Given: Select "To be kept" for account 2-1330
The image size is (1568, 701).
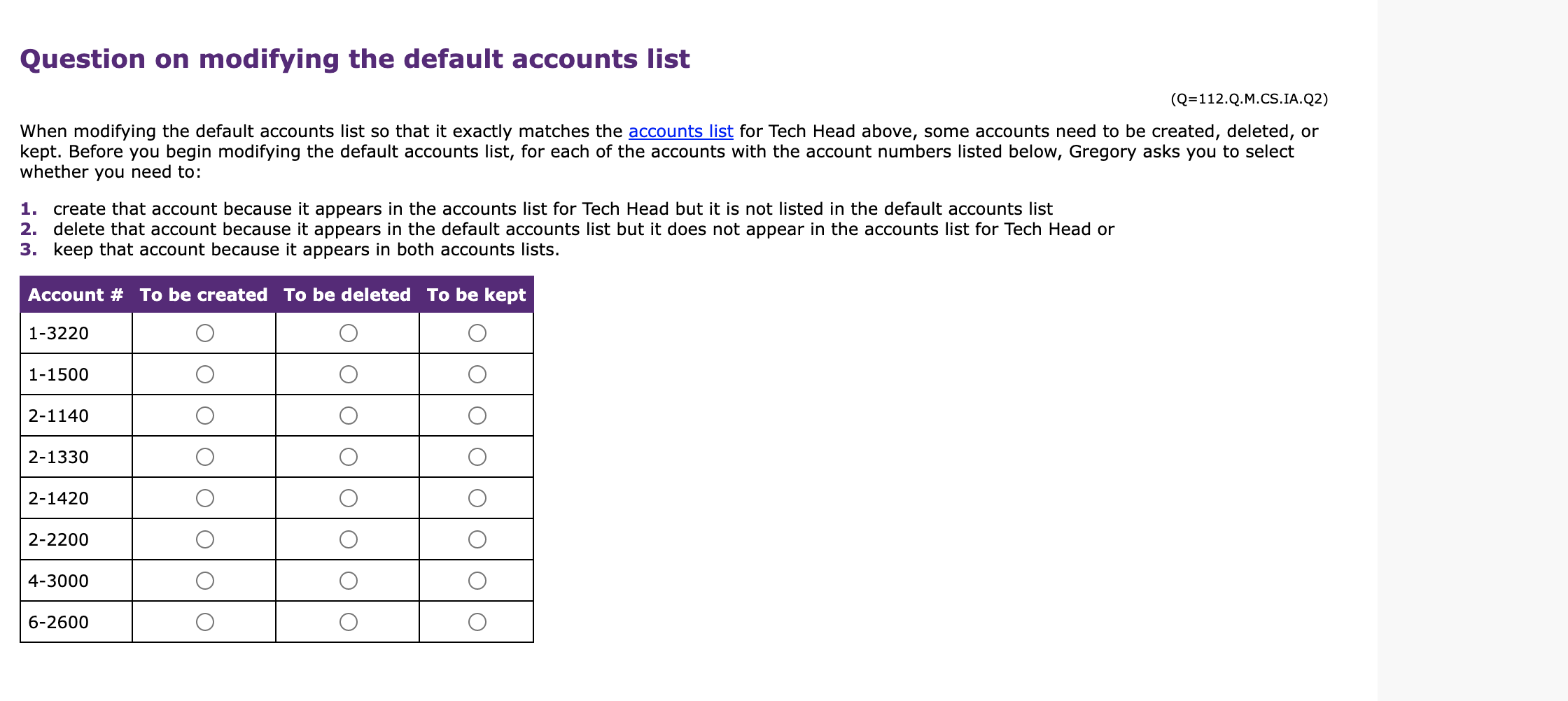Looking at the screenshot, I should tap(477, 457).
